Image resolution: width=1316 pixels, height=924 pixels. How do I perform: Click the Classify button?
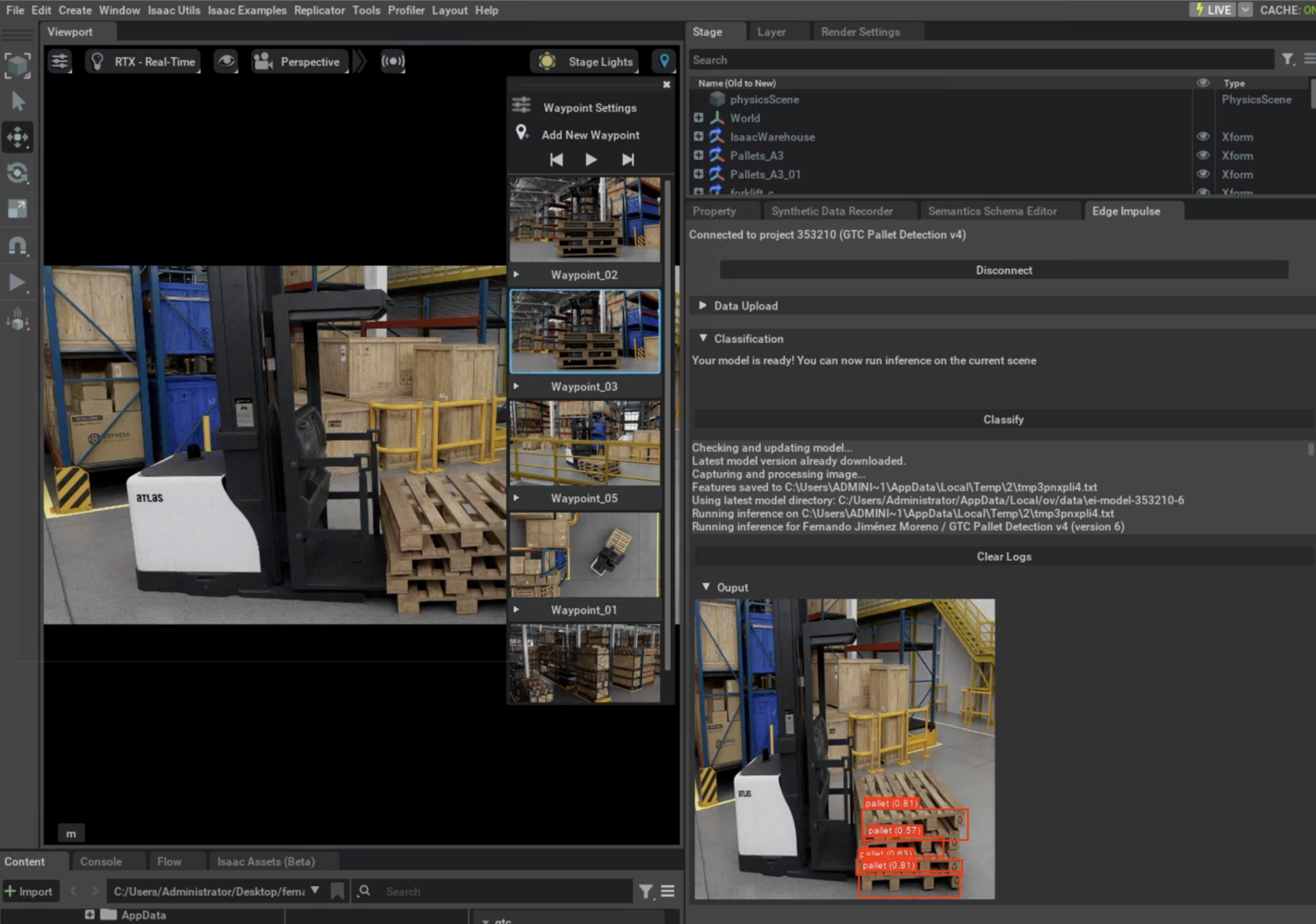1003,419
